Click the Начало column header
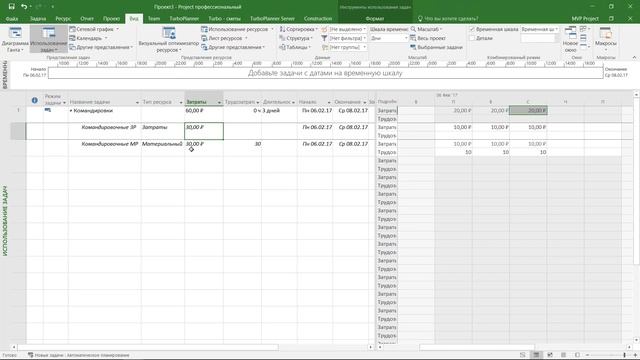Screen dimensions: 640x360 point(307,102)
